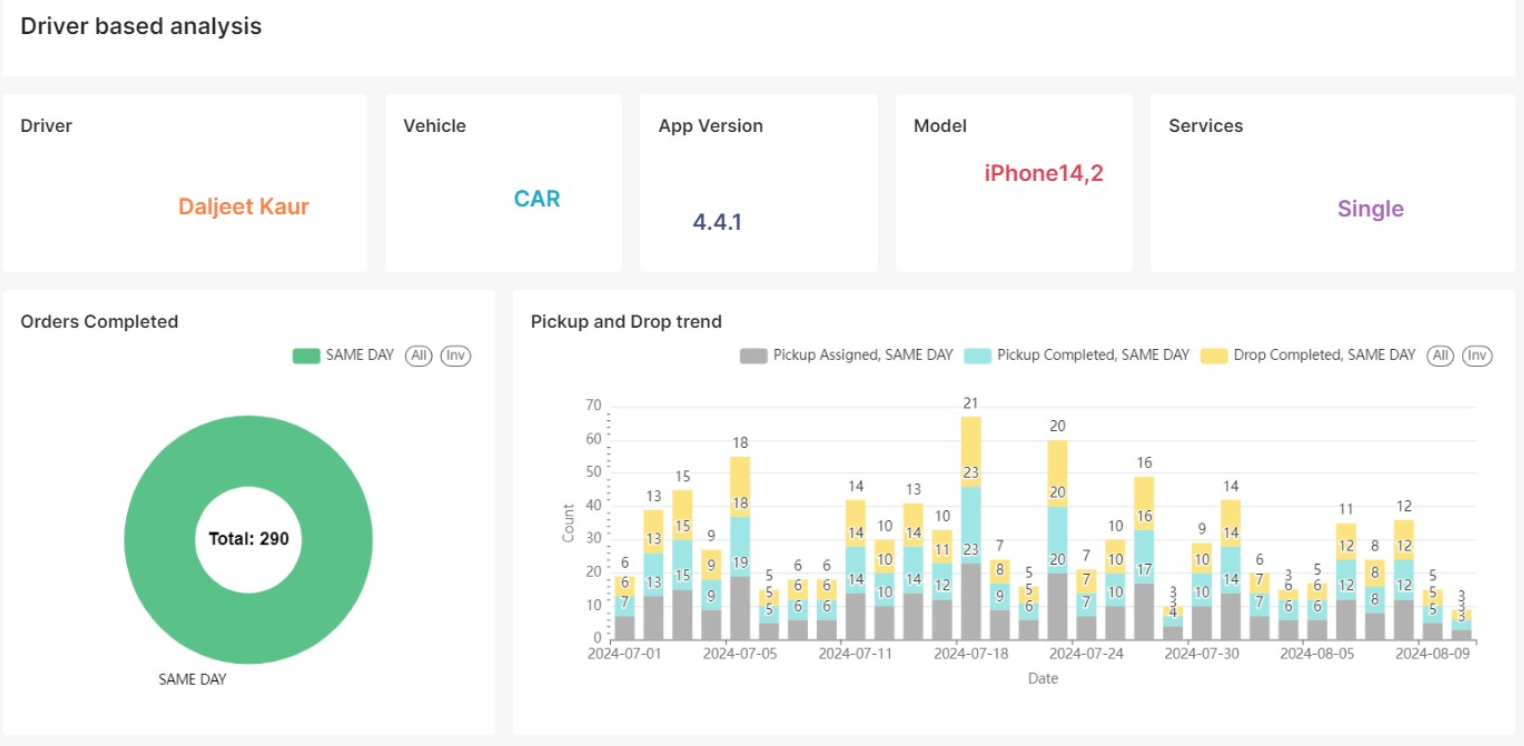Click the x-axis date 2024-07-30
Image resolution: width=1524 pixels, height=746 pixels.
[1201, 653]
